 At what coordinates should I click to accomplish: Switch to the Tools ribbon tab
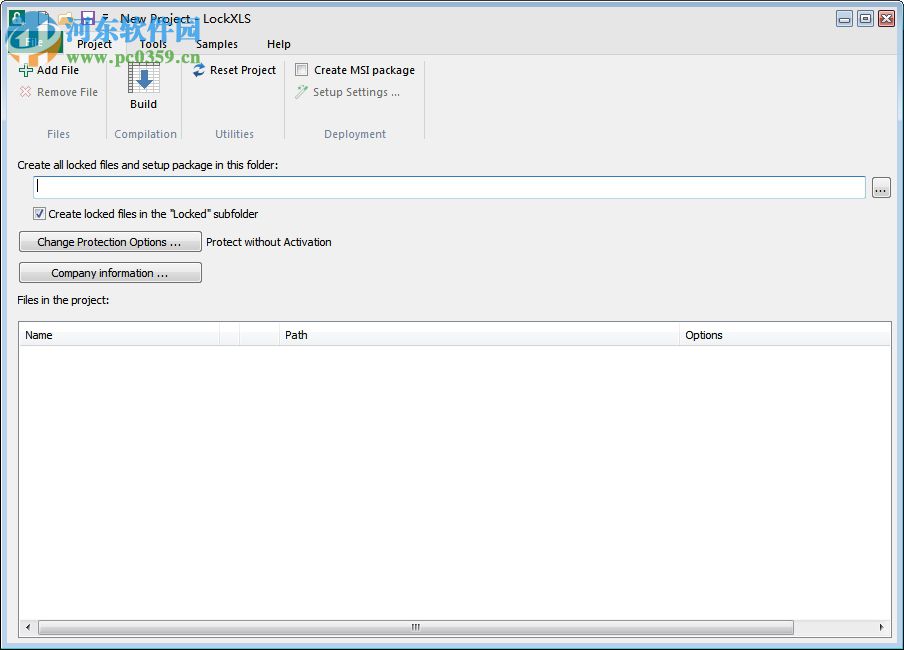153,44
